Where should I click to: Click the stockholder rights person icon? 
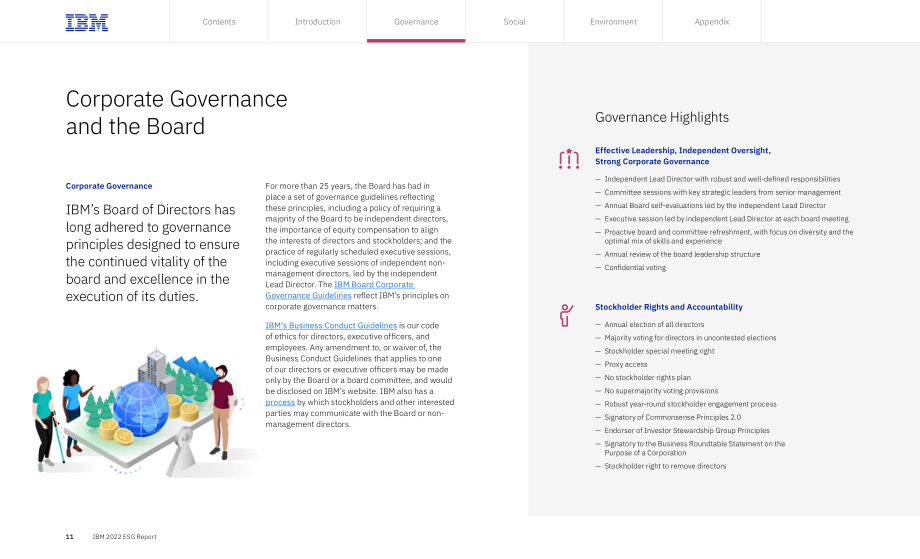[x=566, y=316]
